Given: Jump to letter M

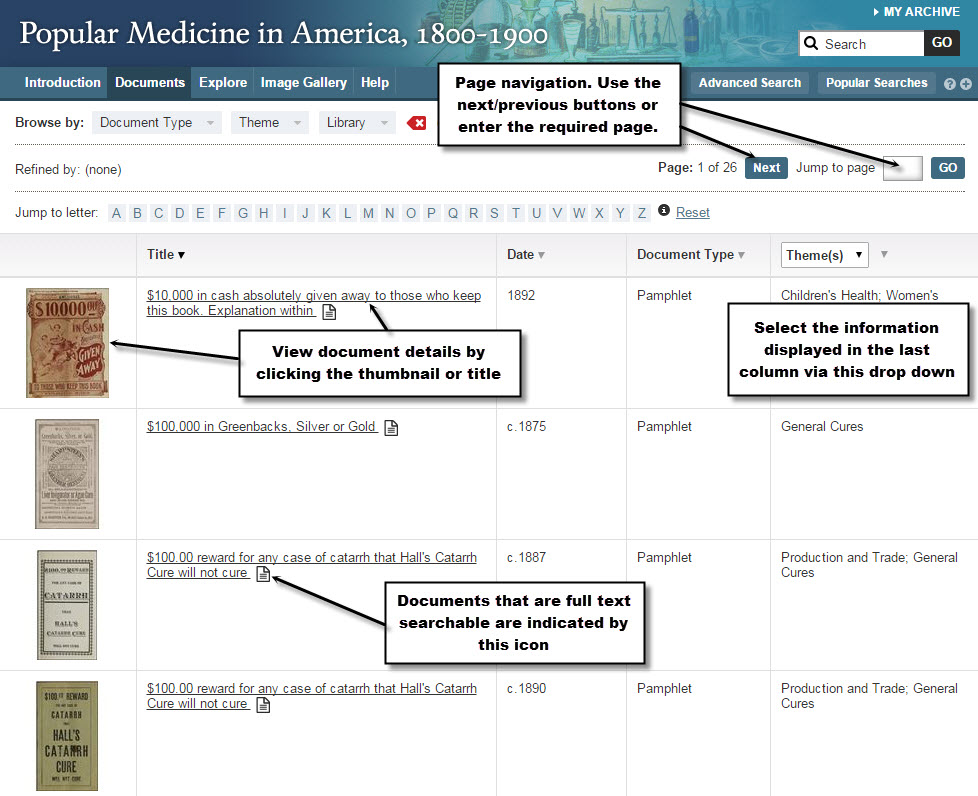Looking at the screenshot, I should pos(368,213).
